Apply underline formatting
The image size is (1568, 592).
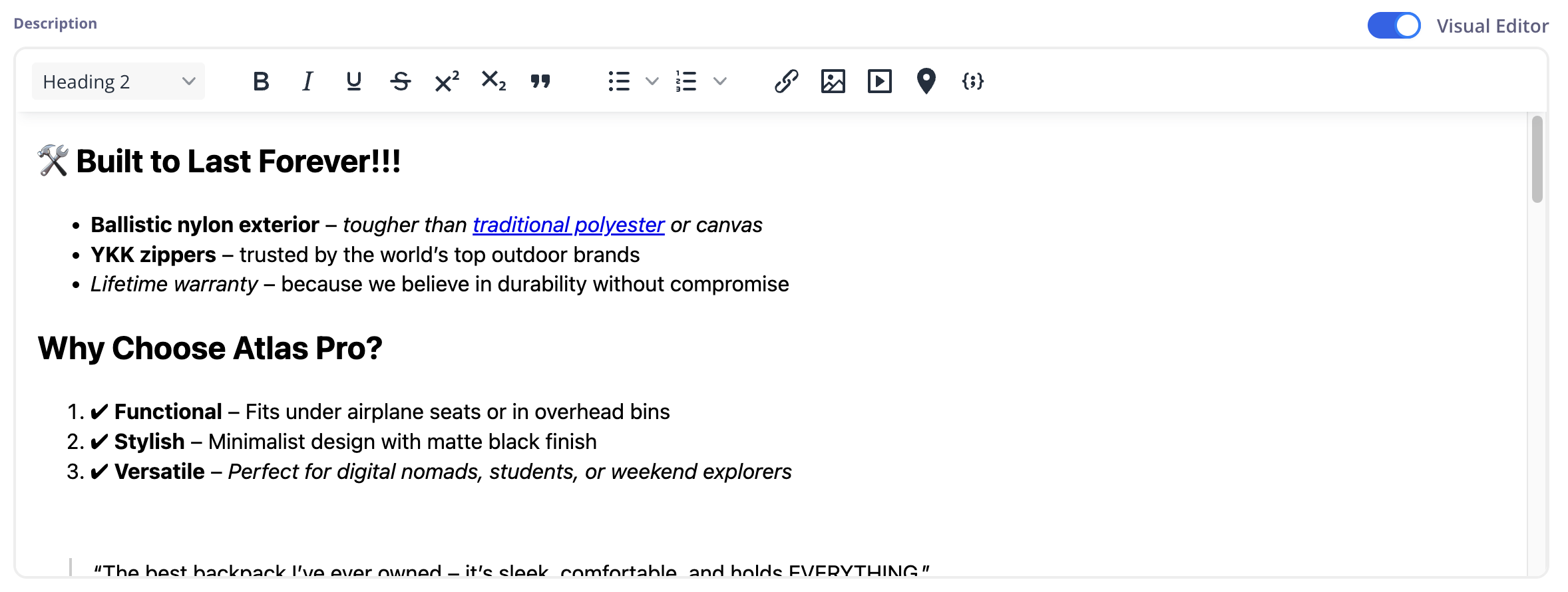354,81
